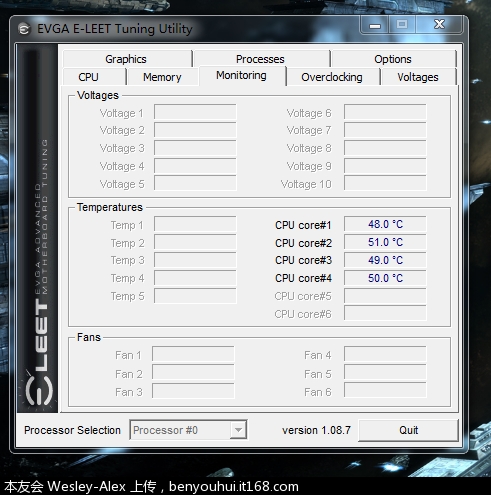
Task: Click the Fan 1 field
Action: 193,354
